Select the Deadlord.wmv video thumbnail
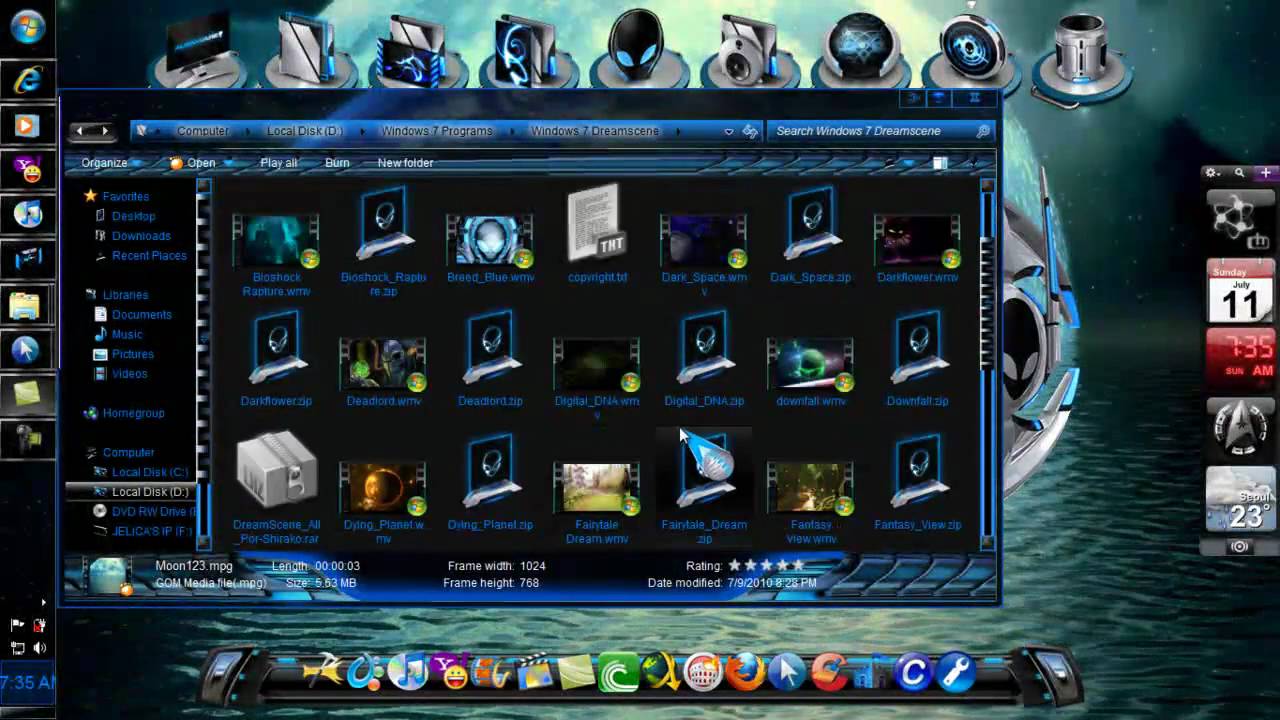 coord(383,365)
